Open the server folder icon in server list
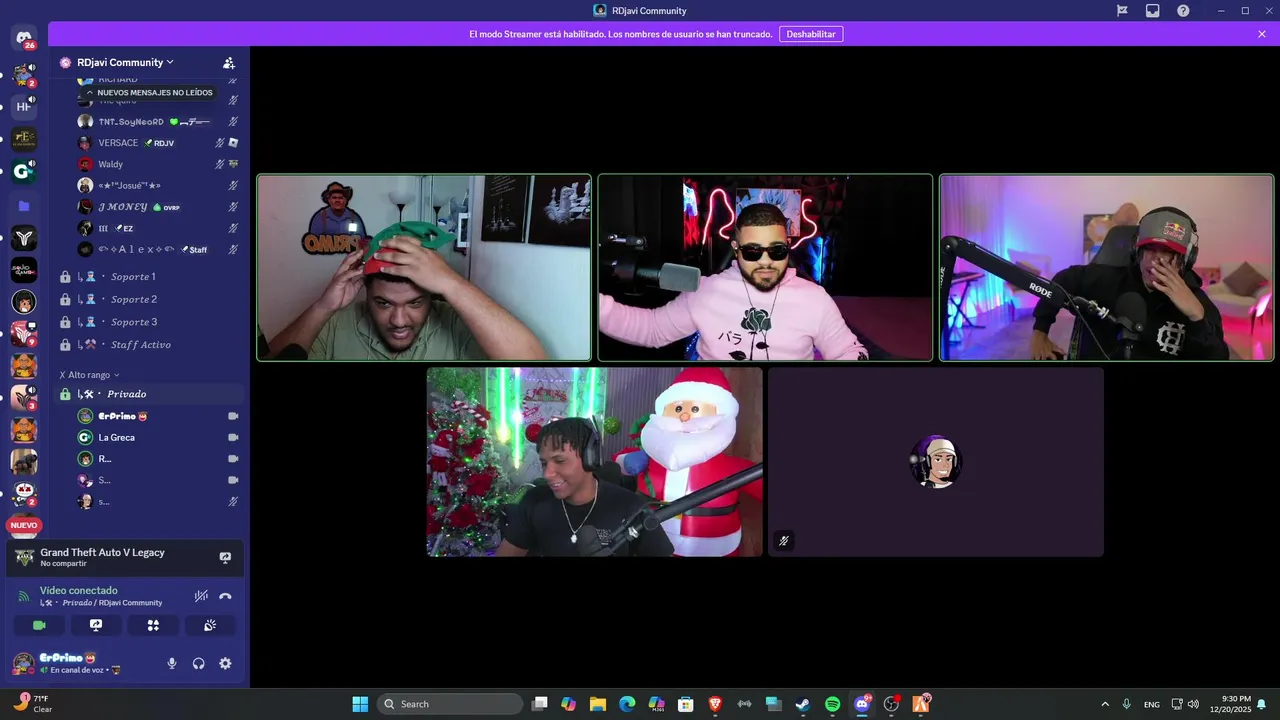Screen dimensions: 1280x720 coord(24,206)
